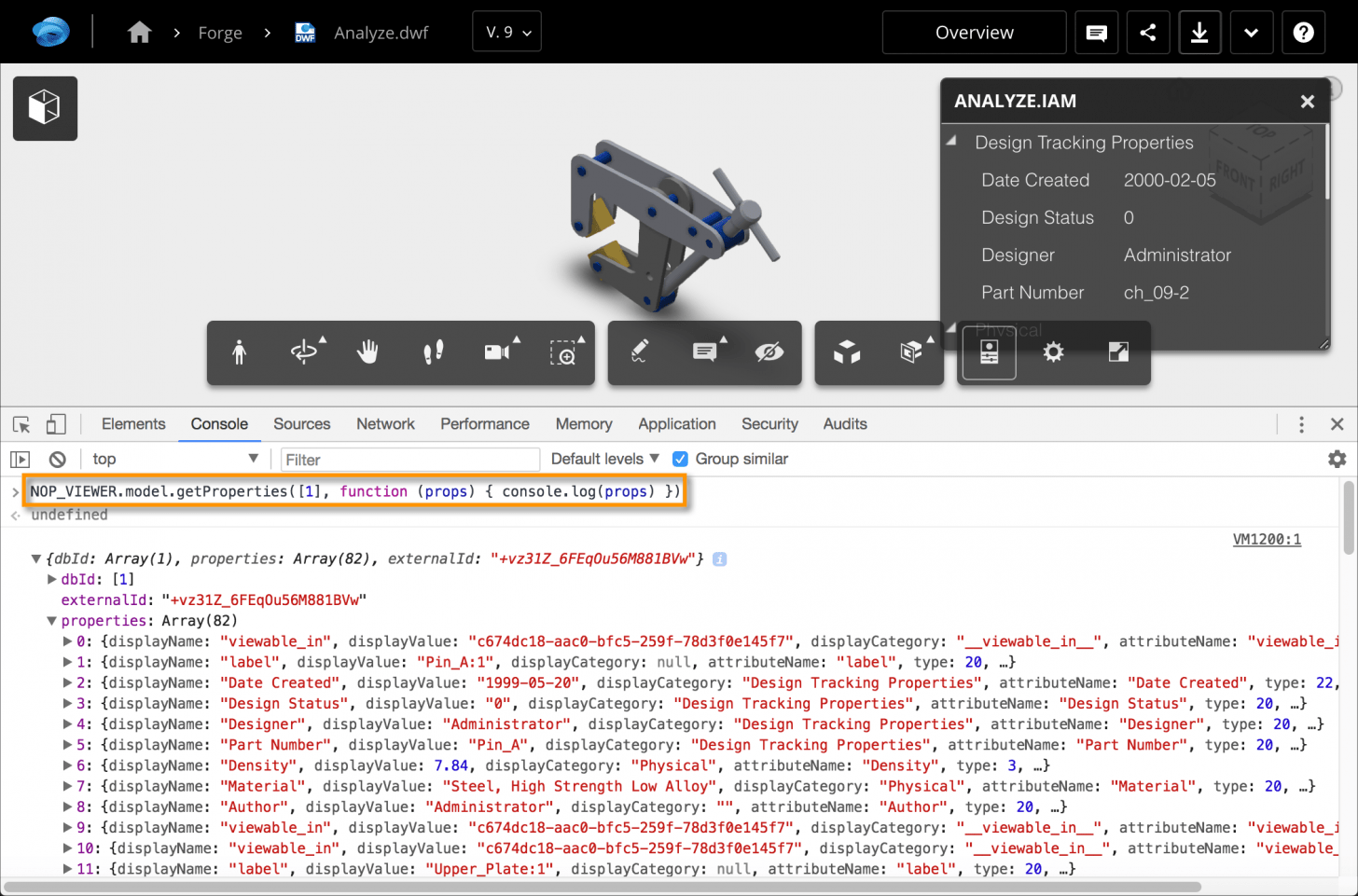Open the VM1200:1 source link
Screen dimensions: 1358x896
coord(1267,539)
